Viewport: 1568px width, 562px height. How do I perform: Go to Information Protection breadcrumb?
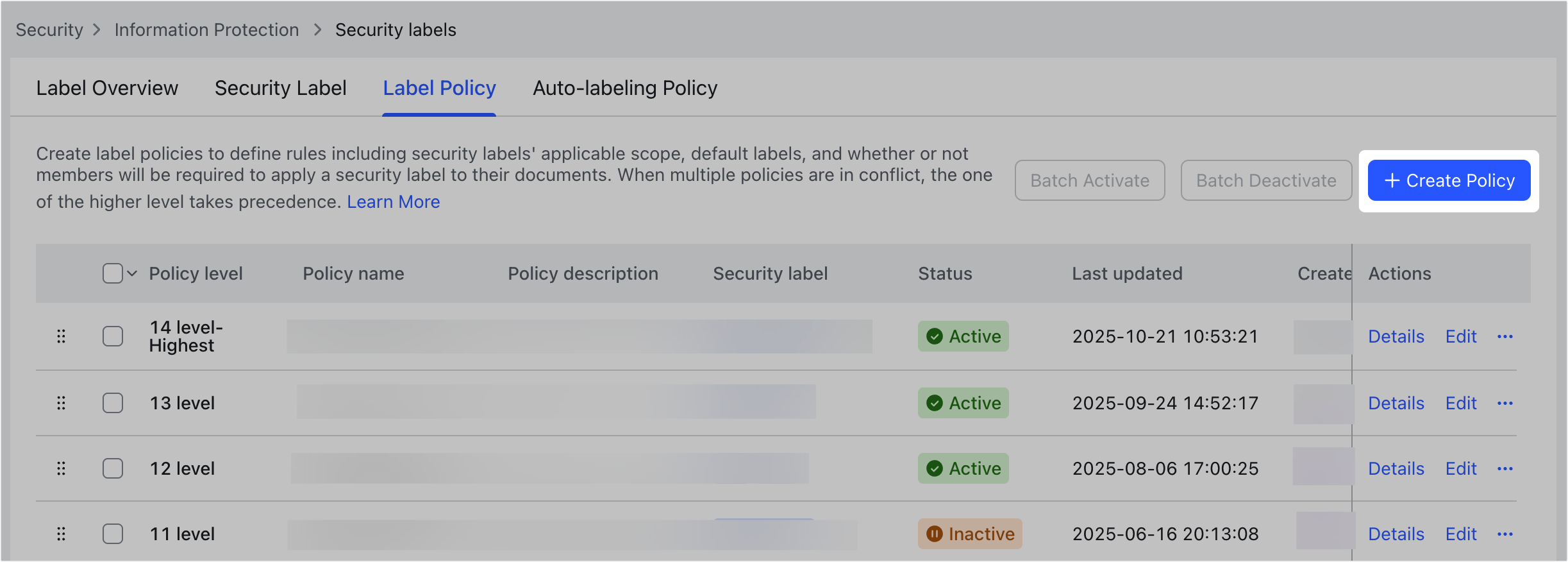tap(206, 30)
